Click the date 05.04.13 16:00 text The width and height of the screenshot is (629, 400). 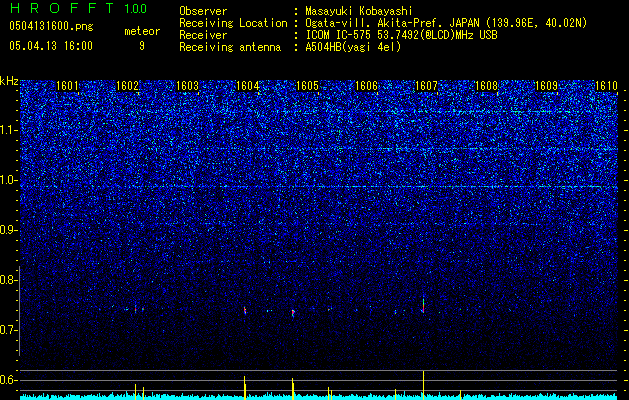click(51, 46)
